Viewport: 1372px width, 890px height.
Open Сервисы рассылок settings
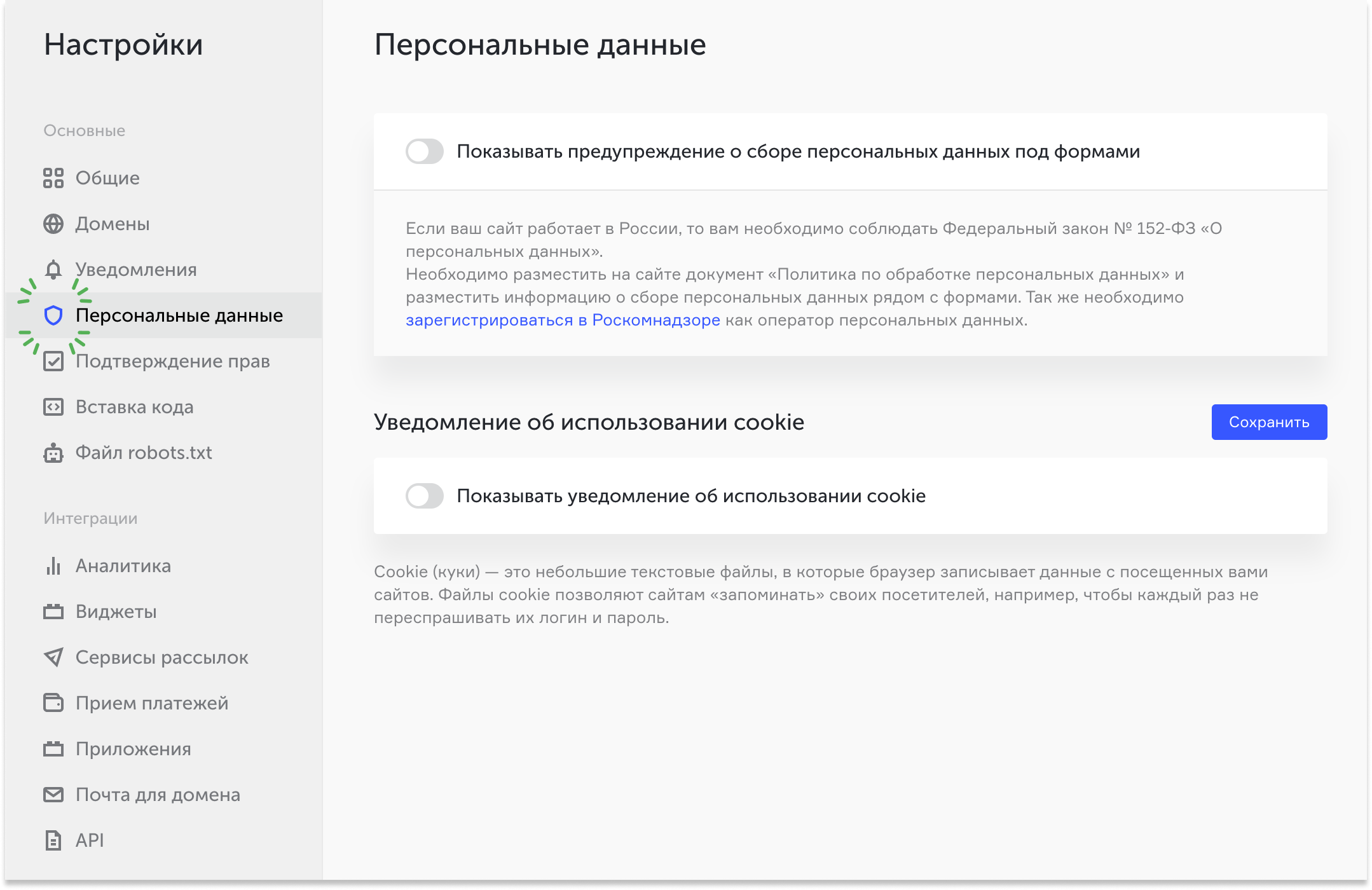163,657
